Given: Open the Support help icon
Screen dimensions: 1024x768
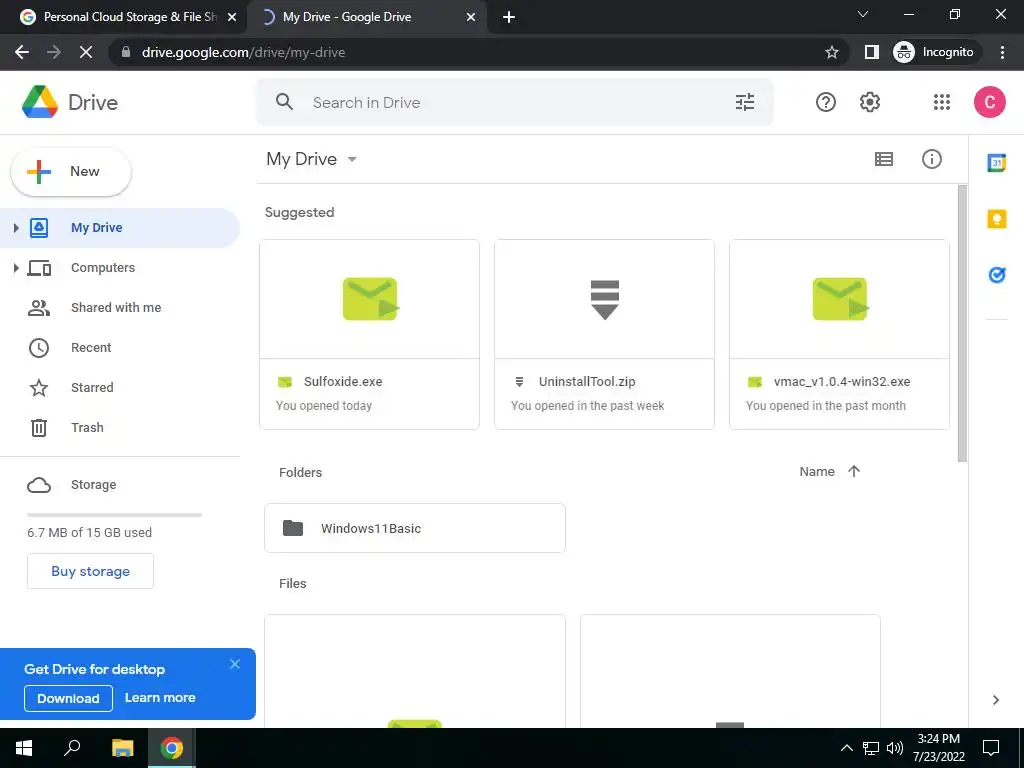Looking at the screenshot, I should pyautogui.click(x=825, y=102).
